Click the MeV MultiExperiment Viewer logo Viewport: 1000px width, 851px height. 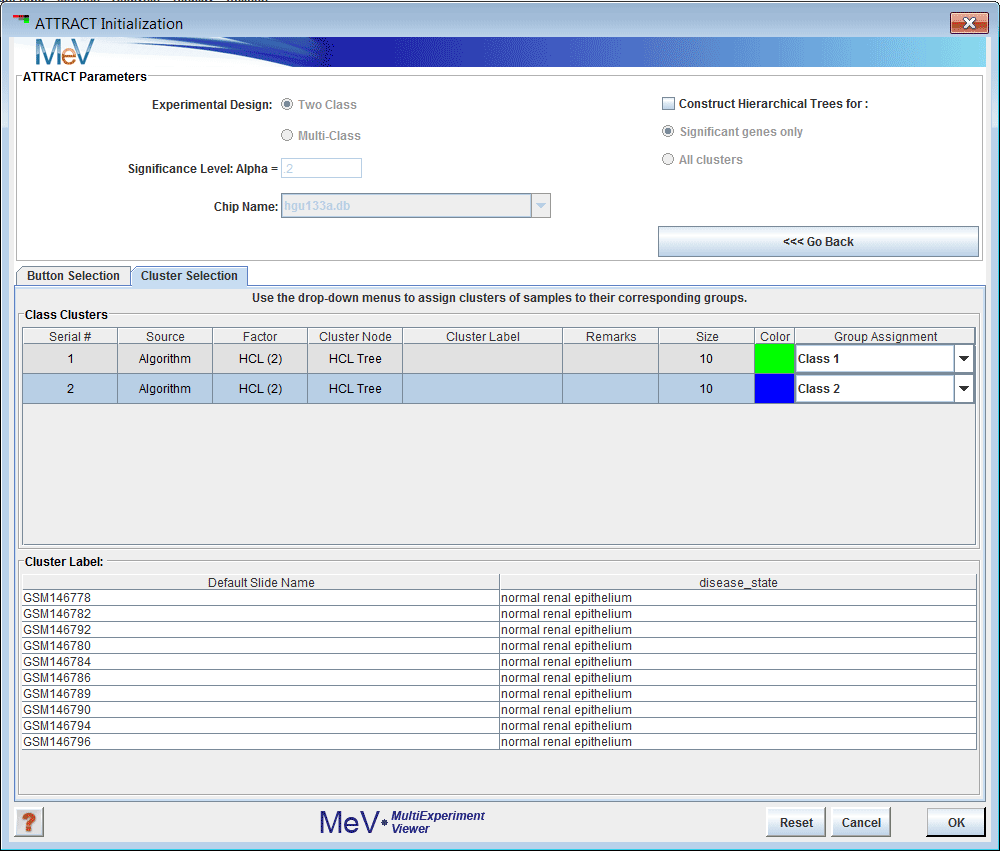click(x=401, y=822)
